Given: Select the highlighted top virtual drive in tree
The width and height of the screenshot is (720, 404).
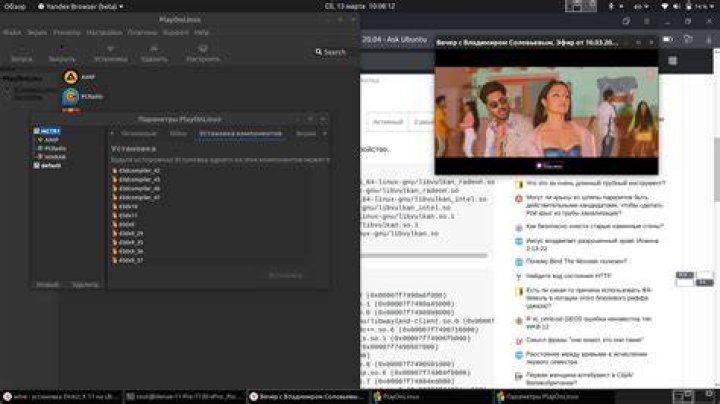Looking at the screenshot, I should click(47, 131).
